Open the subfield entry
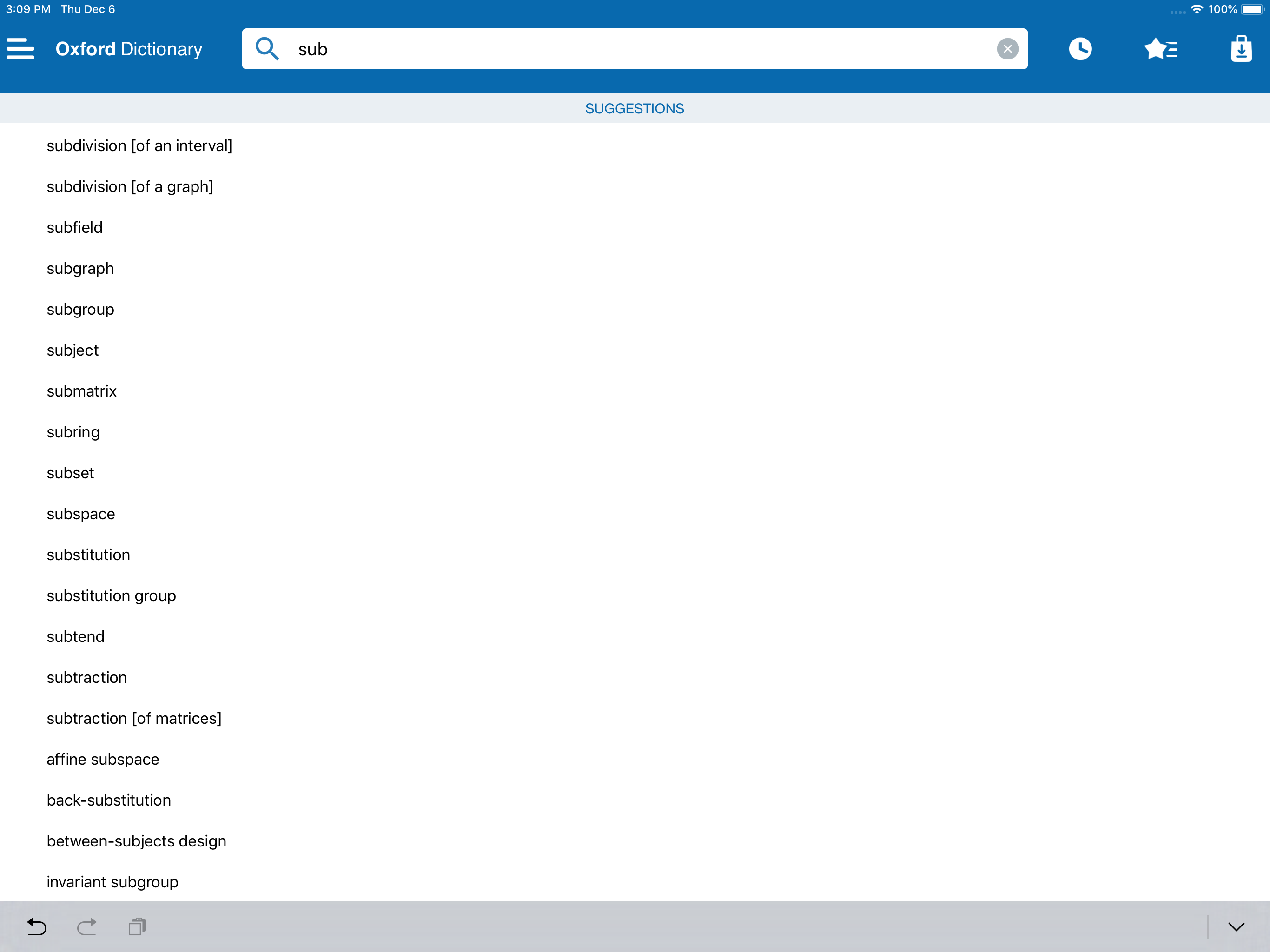The image size is (1270, 952). 75,227
